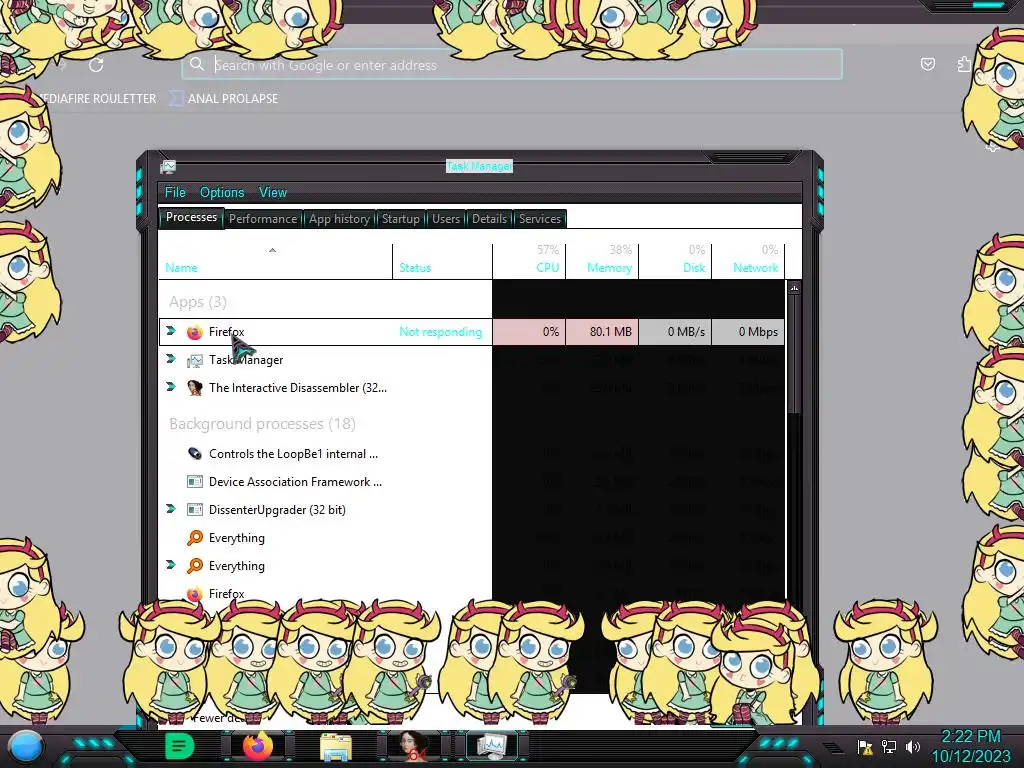Image resolution: width=1024 pixels, height=768 pixels.
Task: Click the expandable Everything process icon
Action: tap(195, 566)
